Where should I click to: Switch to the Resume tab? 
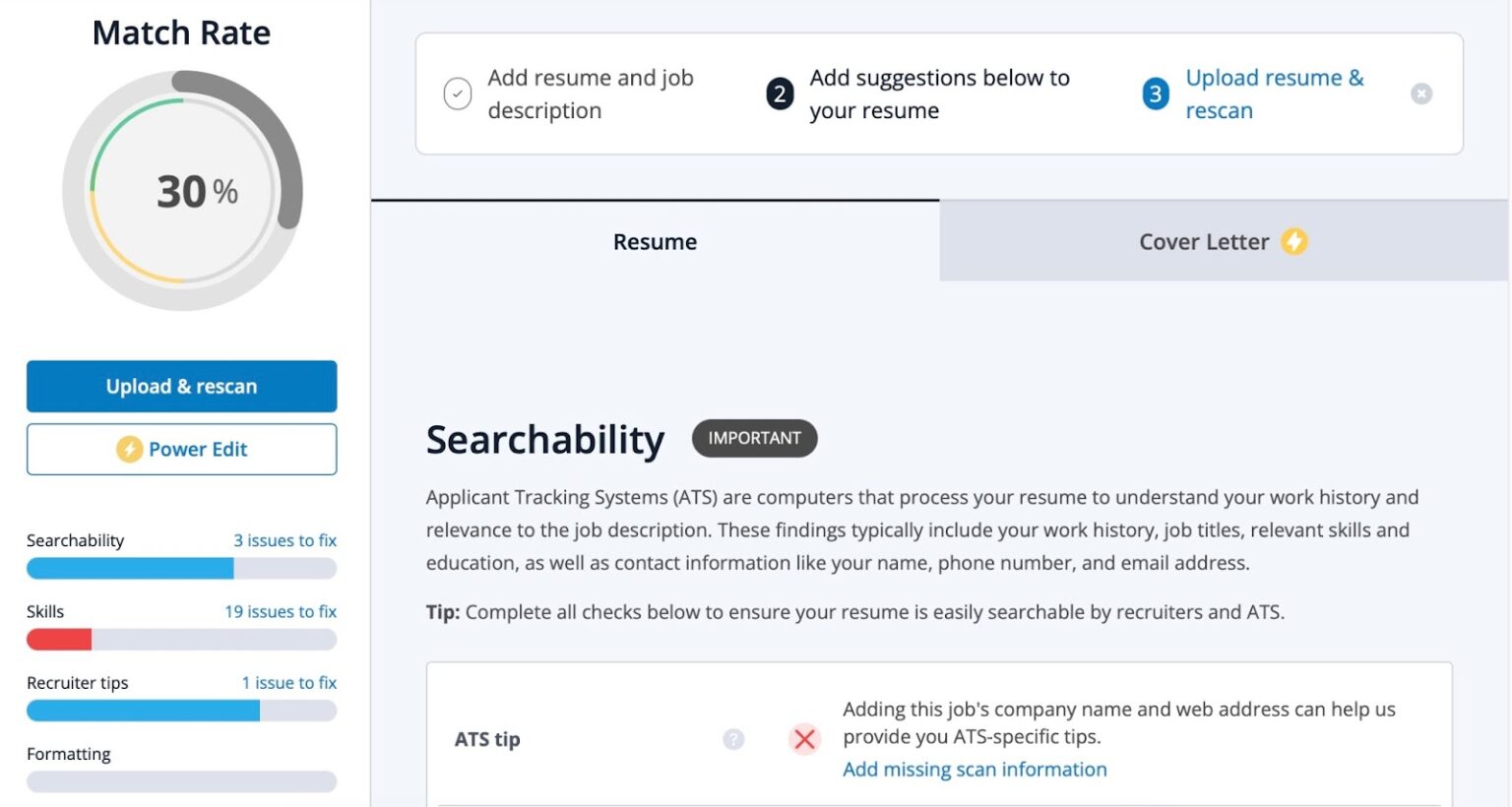(655, 242)
